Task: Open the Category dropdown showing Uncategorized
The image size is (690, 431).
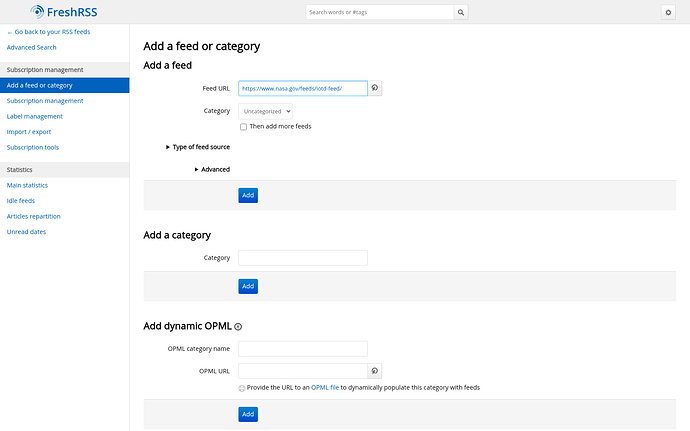Action: coord(265,111)
